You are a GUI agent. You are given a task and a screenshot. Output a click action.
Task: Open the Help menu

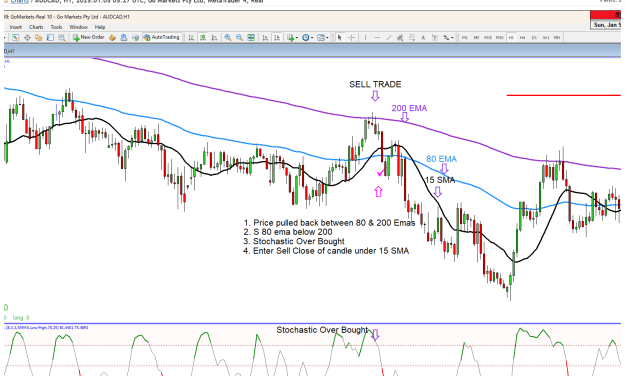click(x=100, y=27)
